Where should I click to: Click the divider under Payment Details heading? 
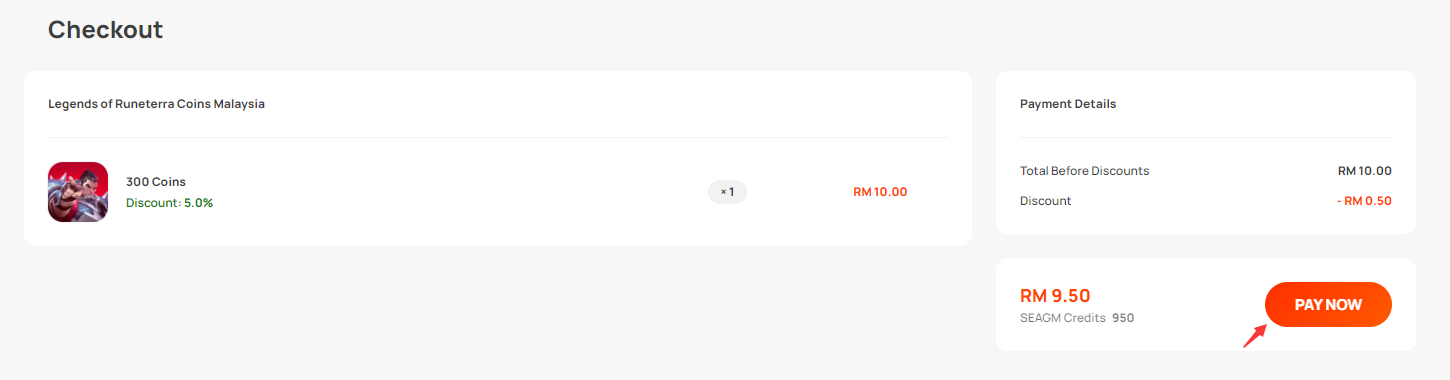pyautogui.click(x=1206, y=137)
